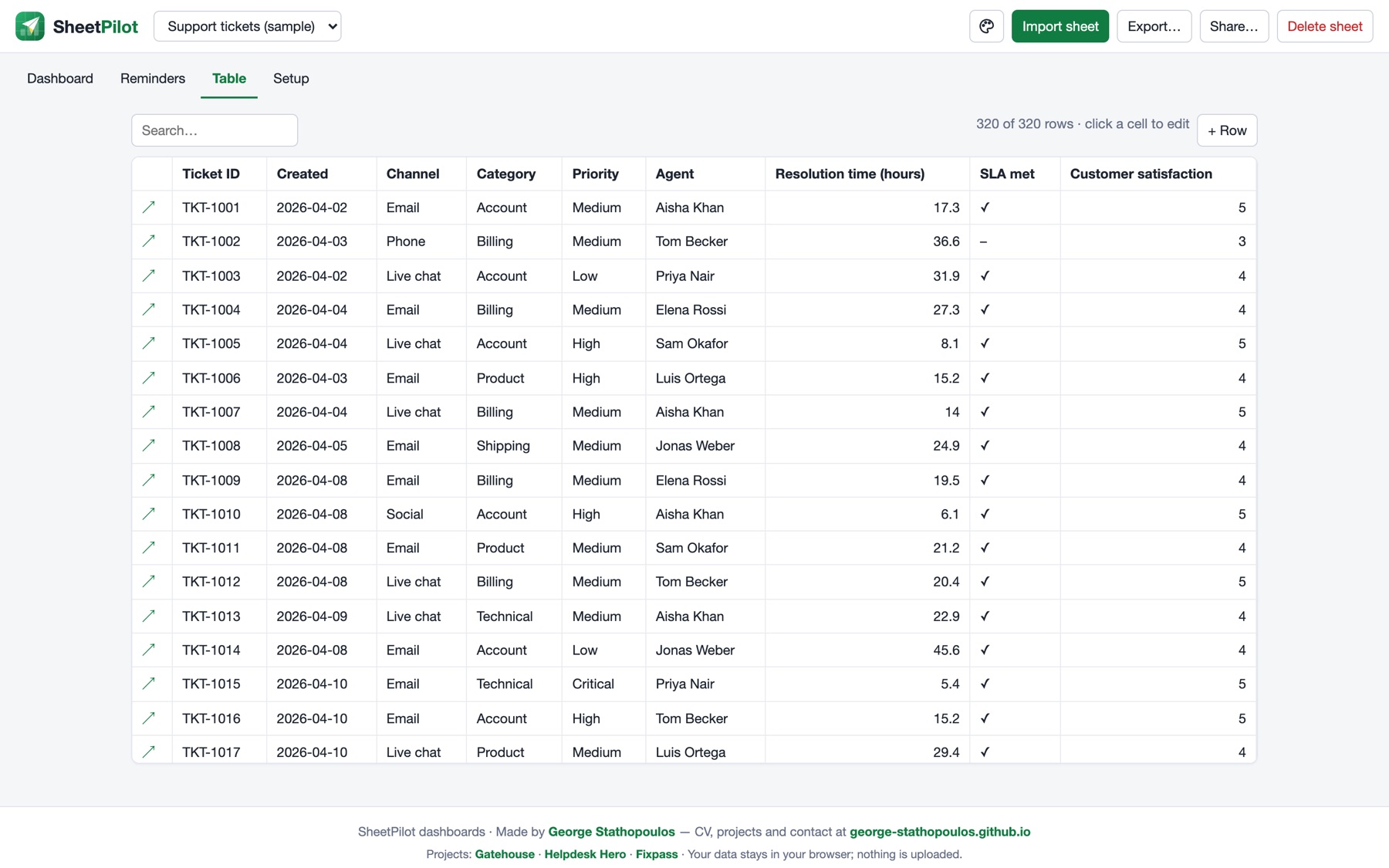This screenshot has height=868, width=1389.
Task: Switch to the Dashboard tab
Action: [x=60, y=79]
